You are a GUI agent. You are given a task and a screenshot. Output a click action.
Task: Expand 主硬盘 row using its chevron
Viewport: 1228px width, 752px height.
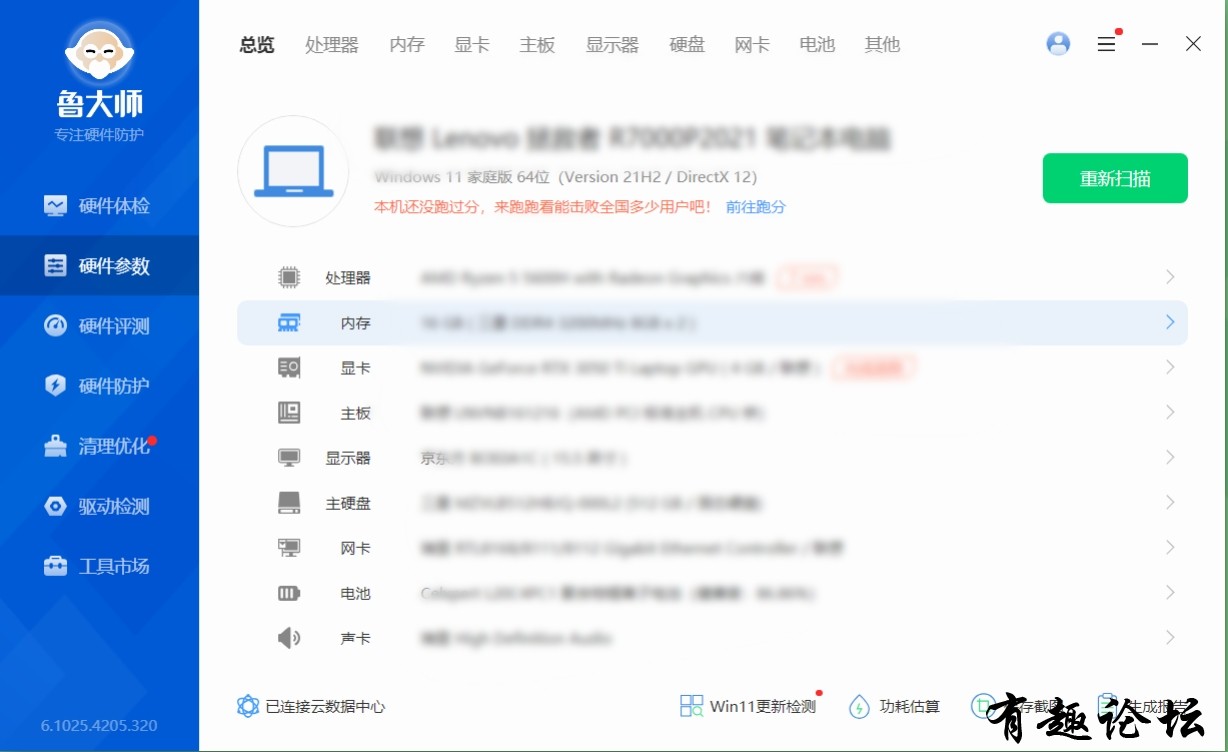[1170, 502]
